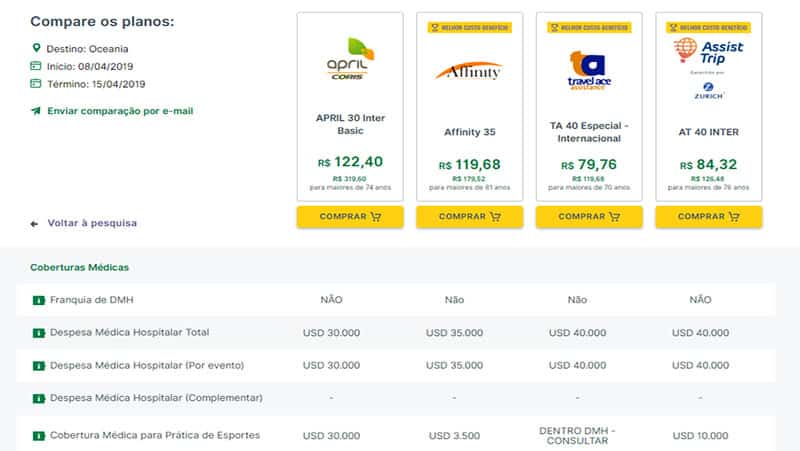Click the USD 10.000 sports coverage value
The width and height of the screenshot is (800, 451).
(x=700, y=436)
